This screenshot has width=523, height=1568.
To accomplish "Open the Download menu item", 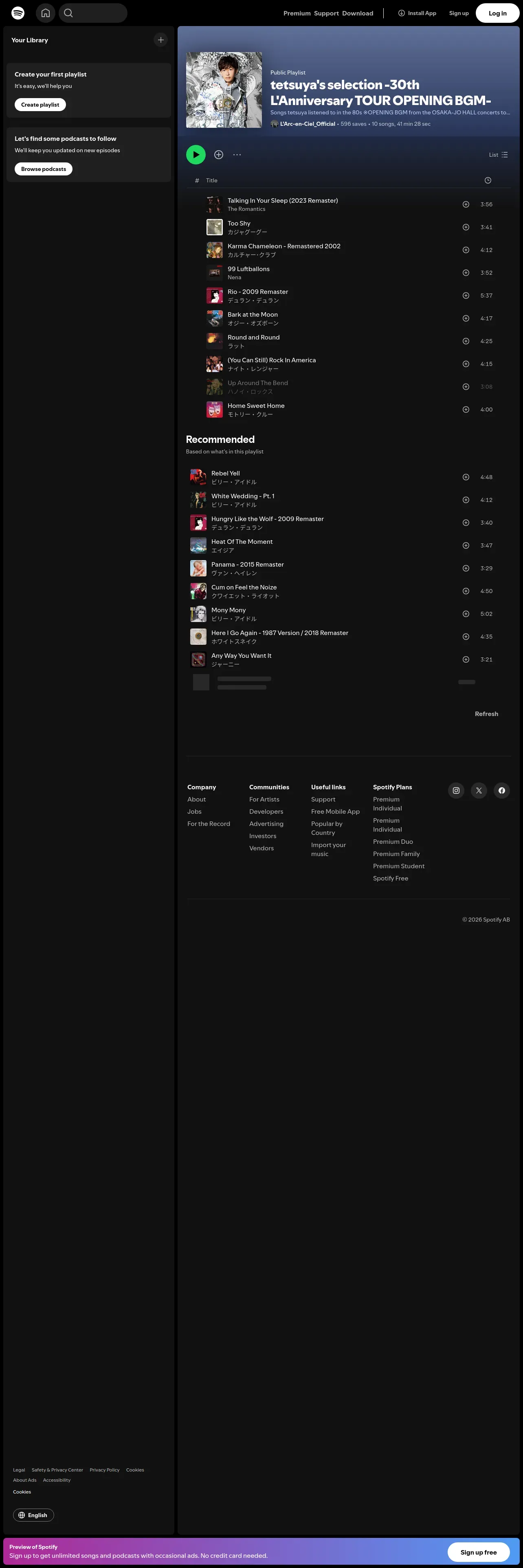I will (358, 13).
